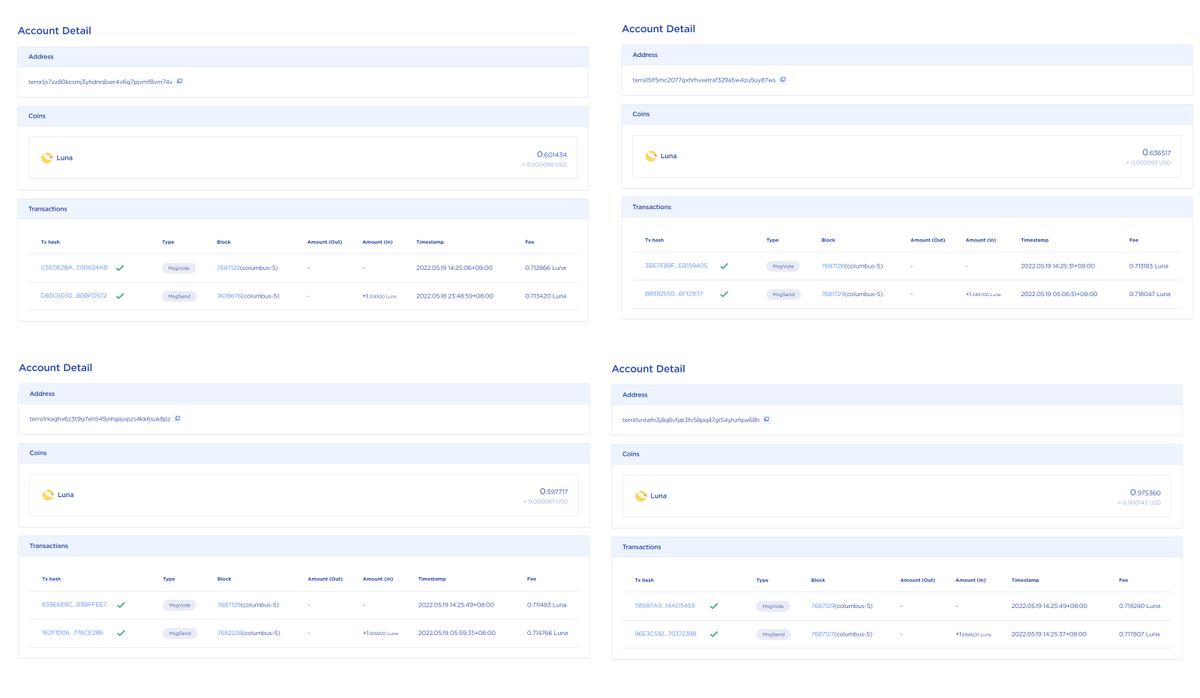Click success checkmark next to hash 118587A9...14AD5453
This screenshot has width=1200, height=698.
pos(714,606)
